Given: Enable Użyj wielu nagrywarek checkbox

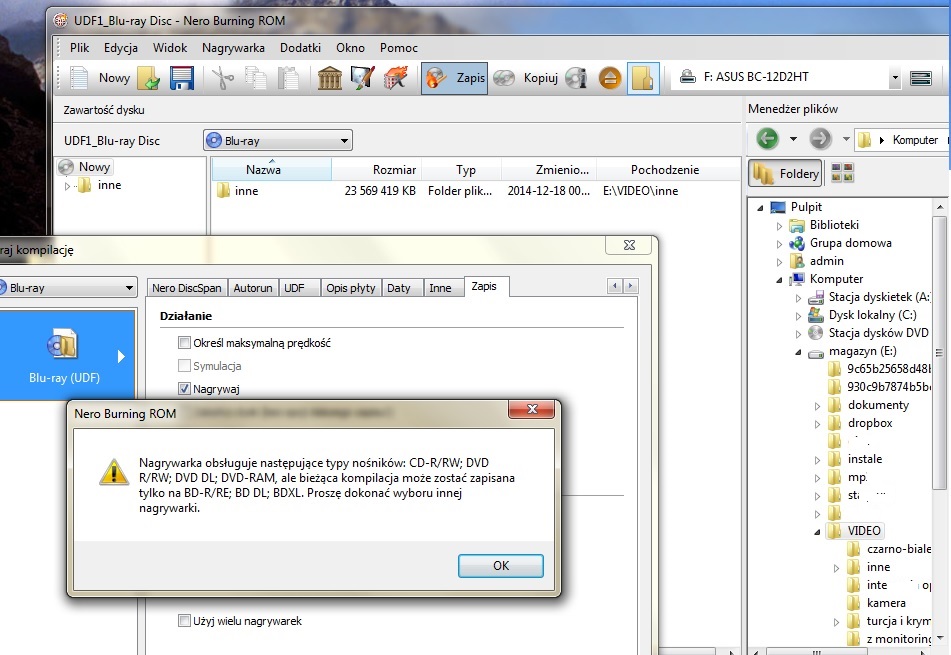Looking at the screenshot, I should (x=184, y=620).
